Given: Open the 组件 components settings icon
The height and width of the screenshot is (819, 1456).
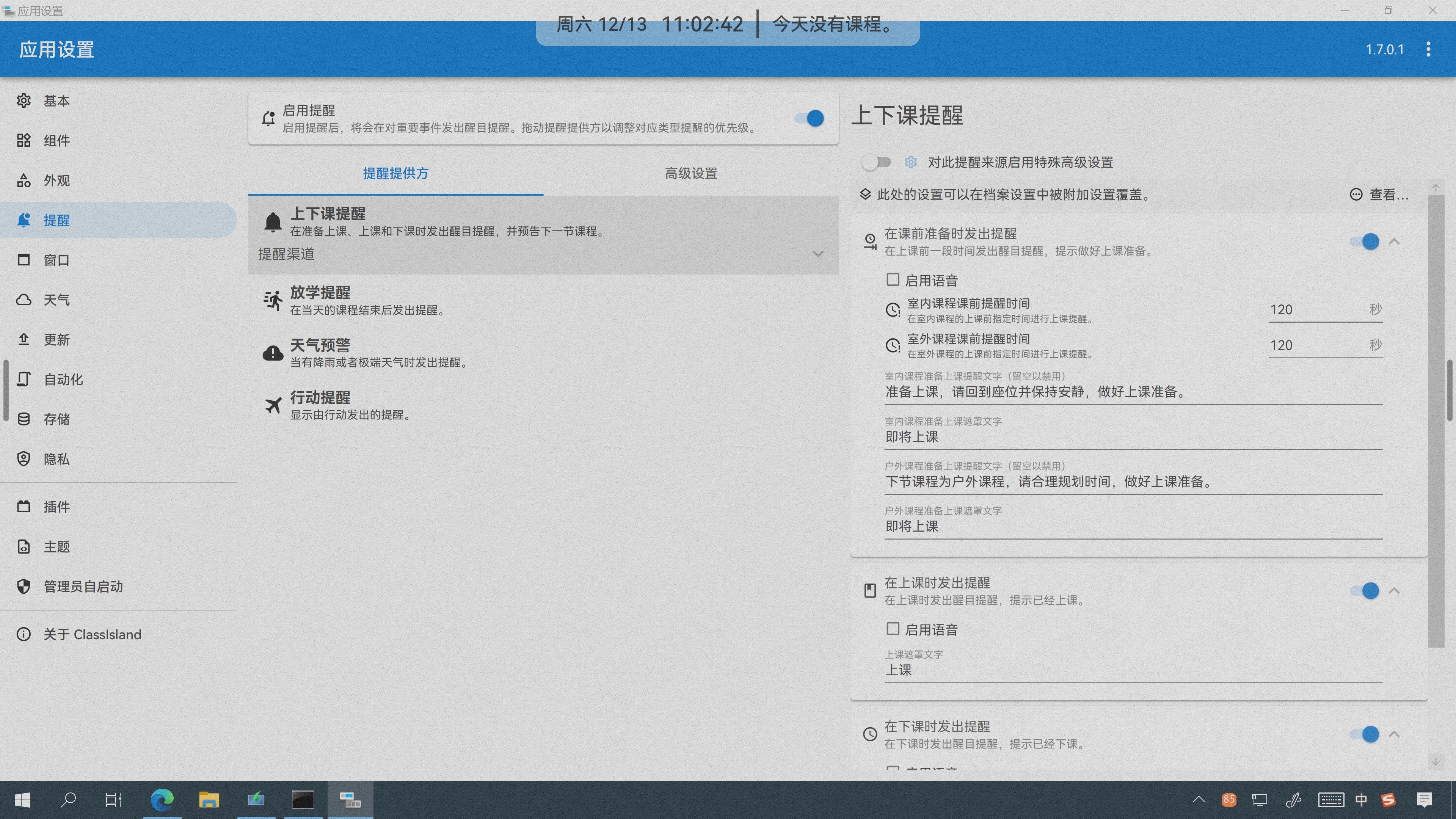Looking at the screenshot, I should point(23,140).
